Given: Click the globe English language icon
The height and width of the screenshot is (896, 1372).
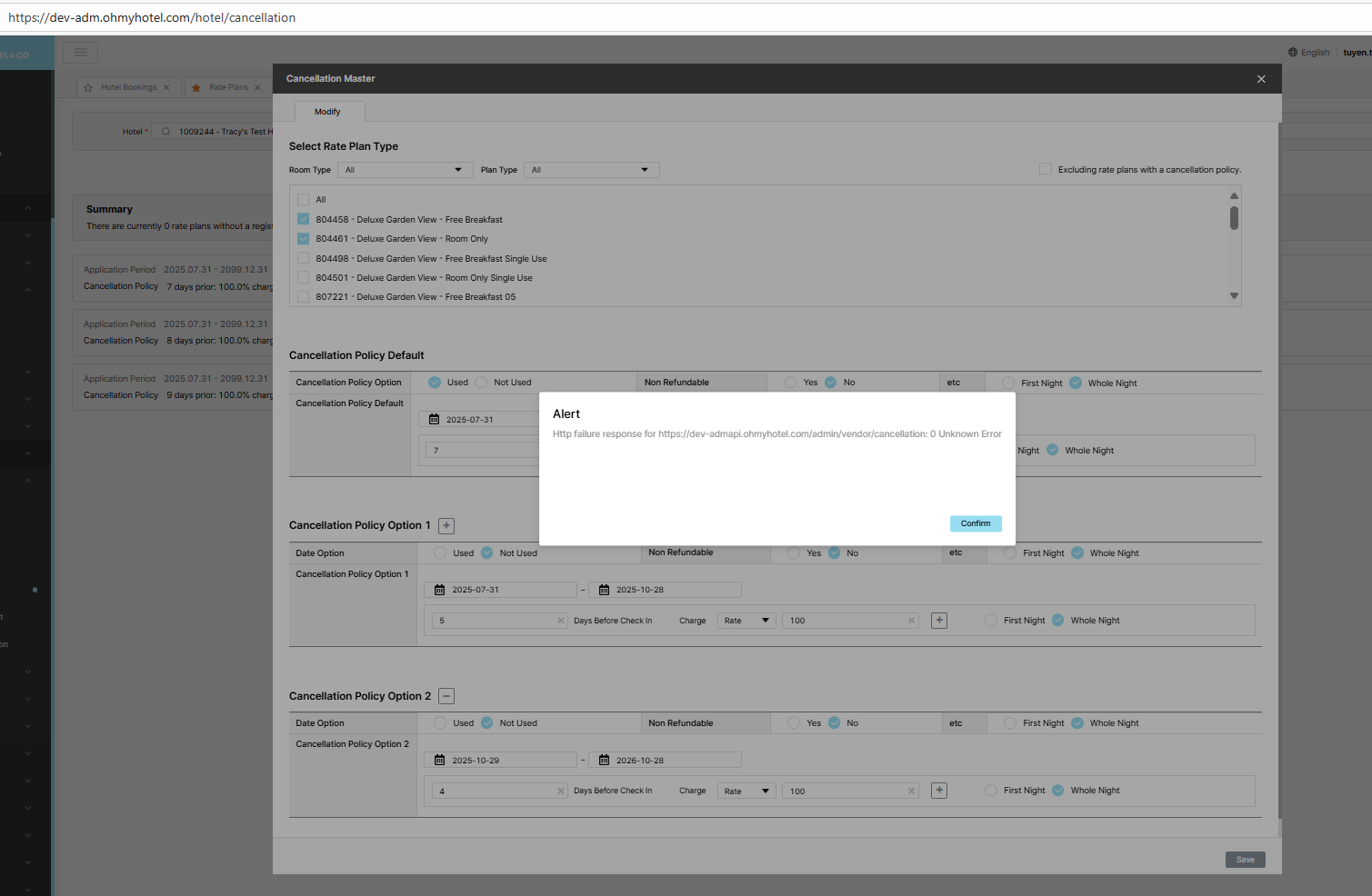Looking at the screenshot, I should click(x=1292, y=53).
